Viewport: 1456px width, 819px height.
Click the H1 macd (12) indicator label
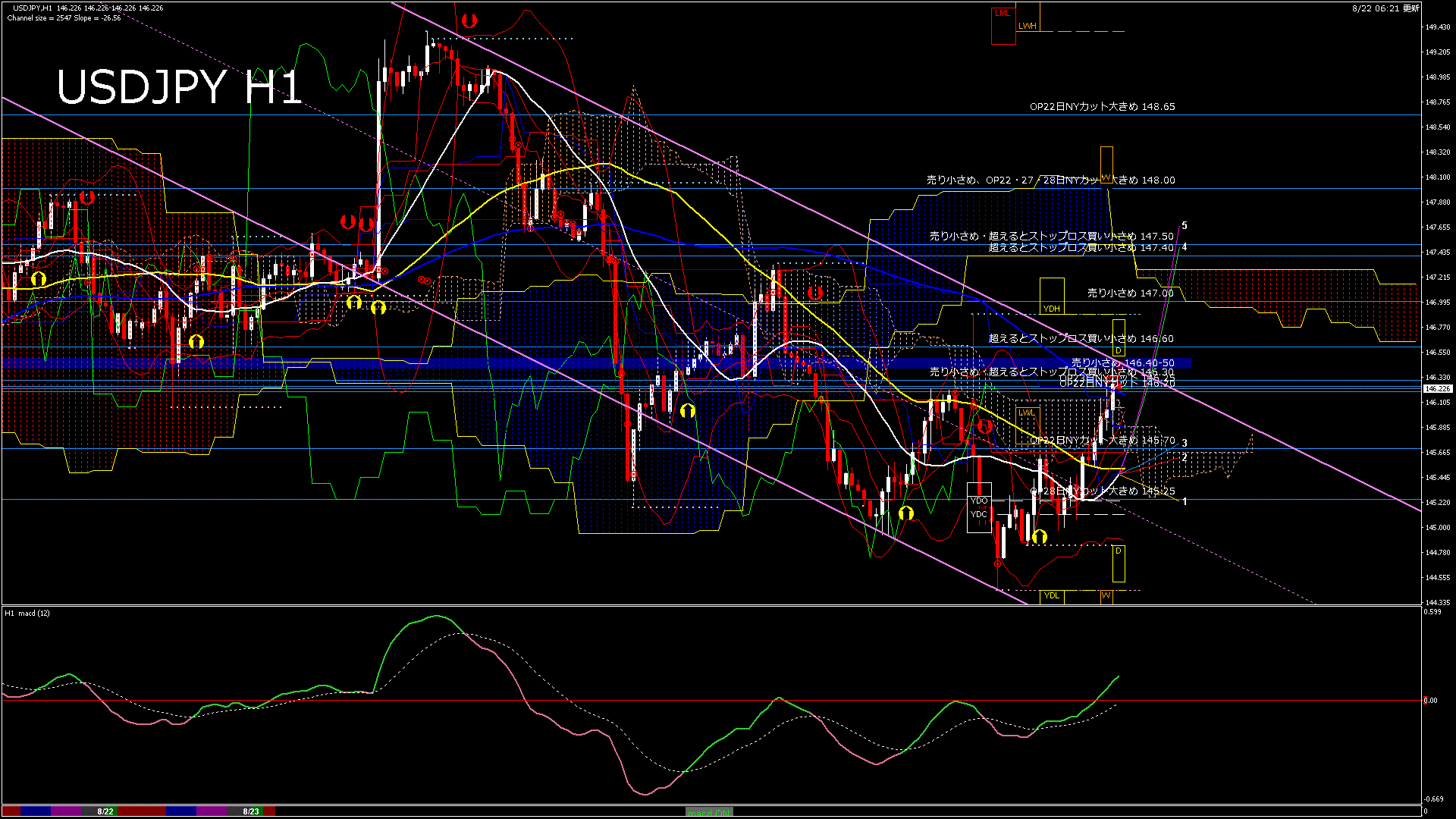point(27,613)
